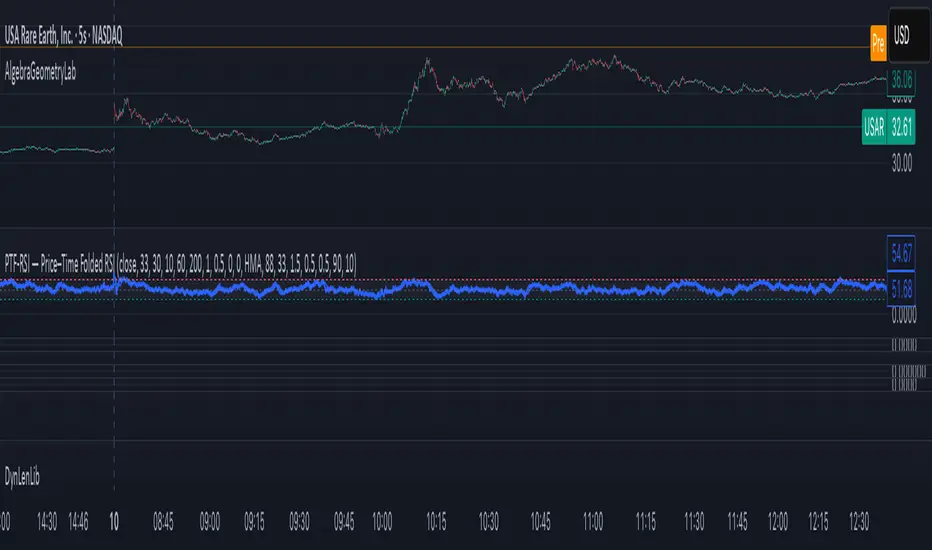Click the 51.68 RSI value label

click(901, 289)
